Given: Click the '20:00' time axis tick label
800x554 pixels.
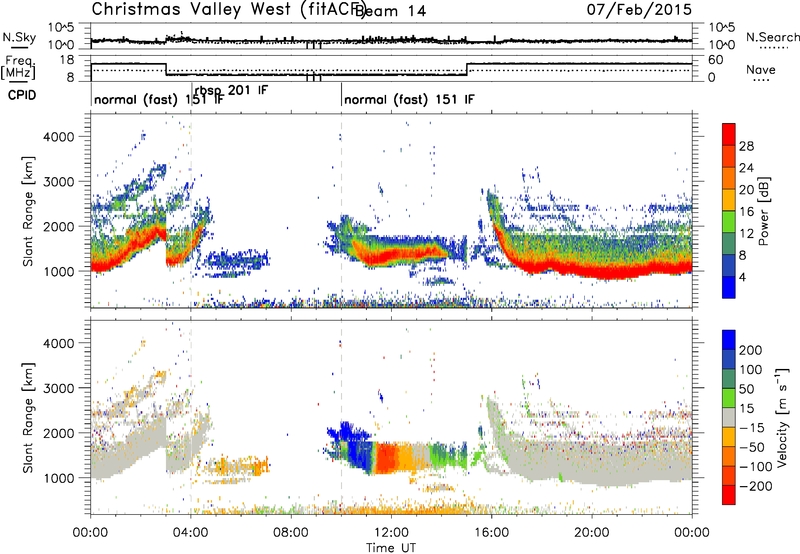Looking at the screenshot, I should pos(592,533).
